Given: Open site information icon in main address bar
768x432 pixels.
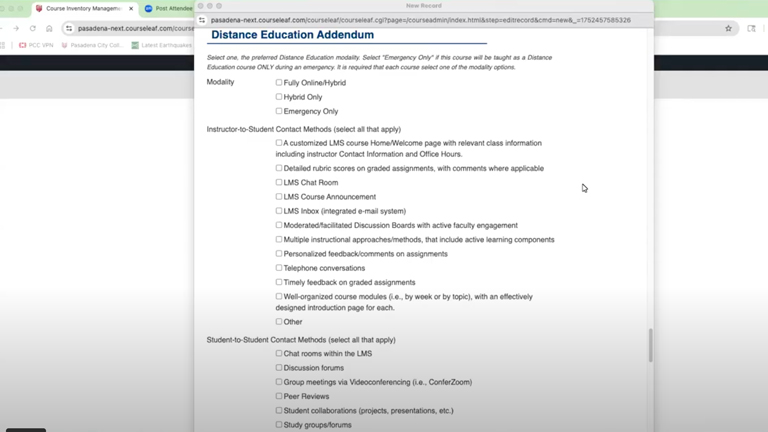Looking at the screenshot, I should click(x=69, y=28).
